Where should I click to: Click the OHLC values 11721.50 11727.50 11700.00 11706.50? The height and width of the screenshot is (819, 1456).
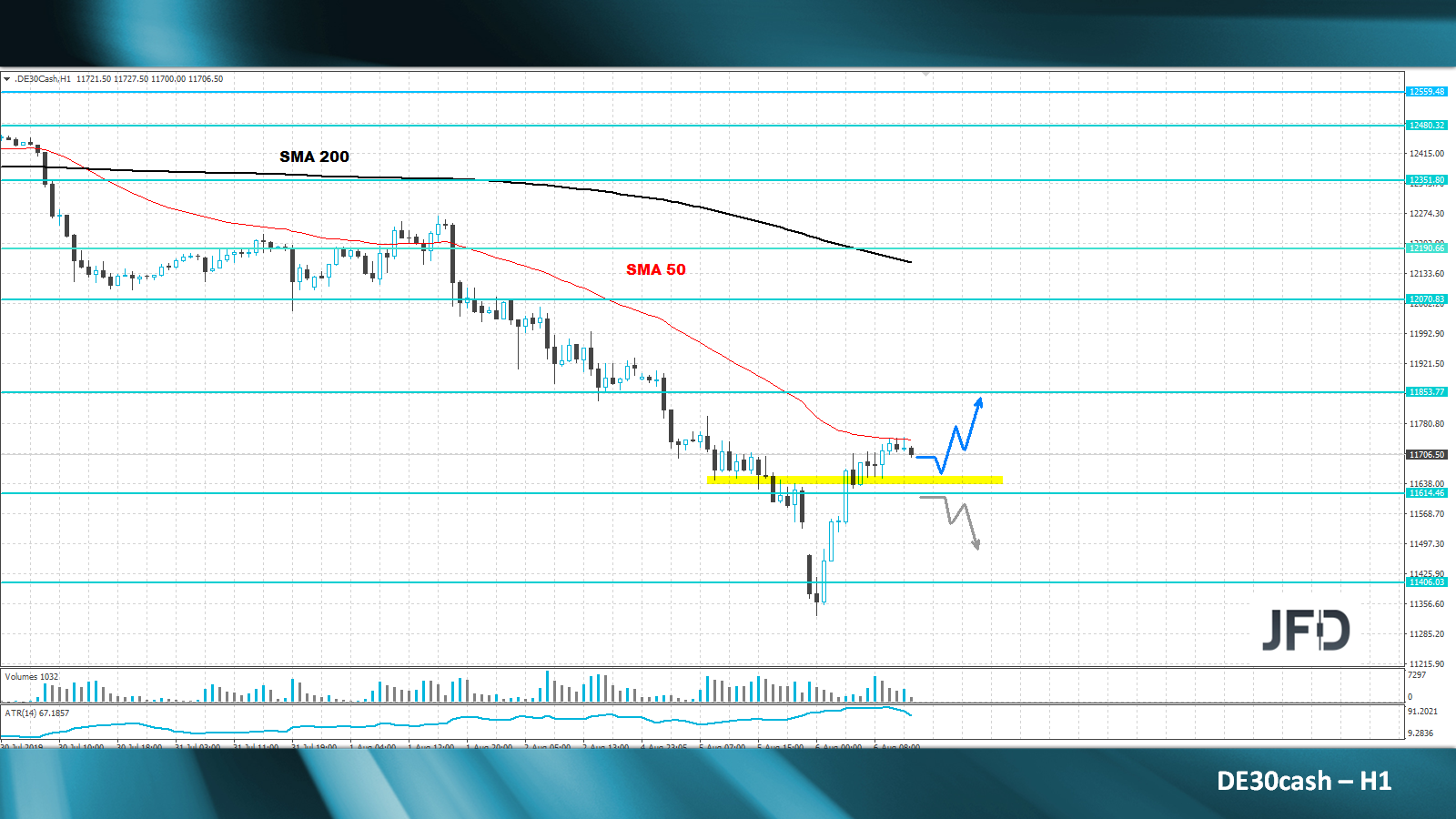[x=150, y=79]
